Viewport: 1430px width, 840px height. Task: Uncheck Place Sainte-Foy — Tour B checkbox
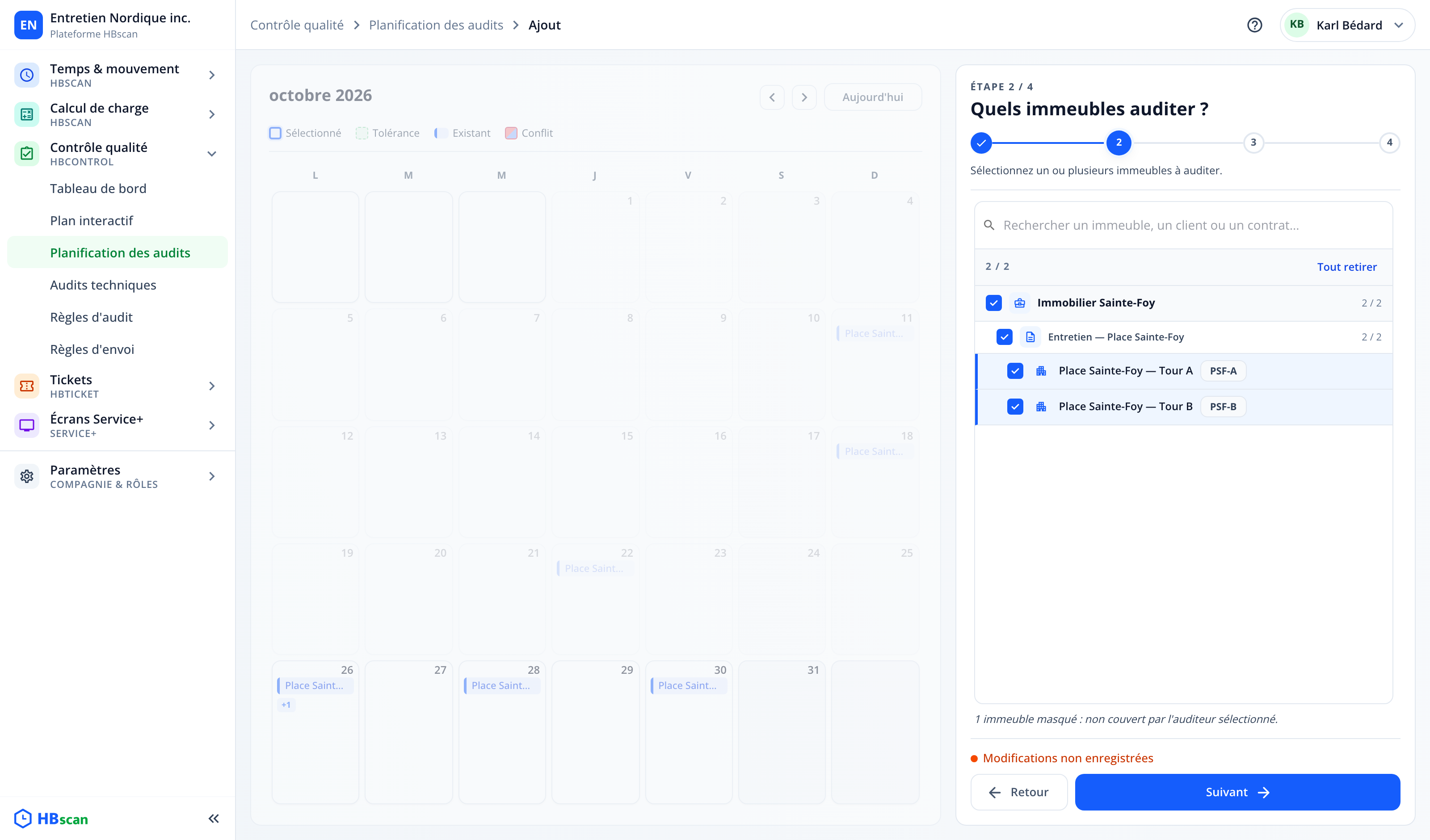pyautogui.click(x=1015, y=407)
